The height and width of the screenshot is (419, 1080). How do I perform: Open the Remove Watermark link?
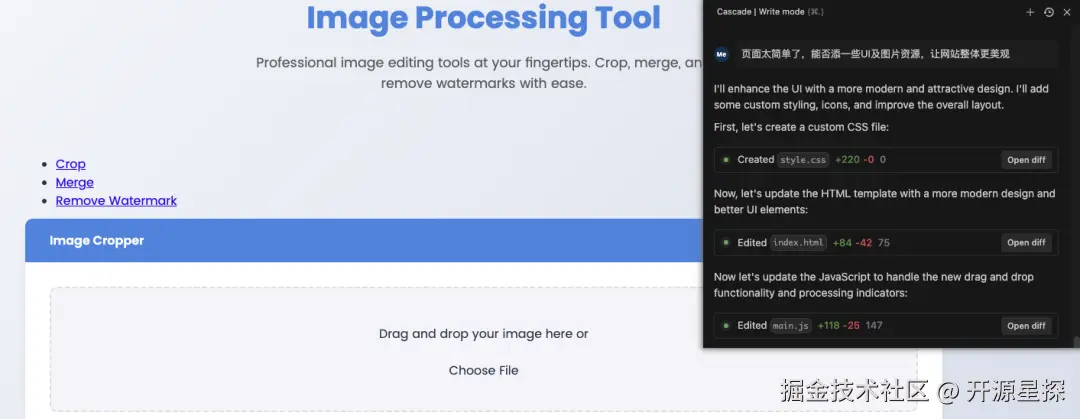coord(116,200)
